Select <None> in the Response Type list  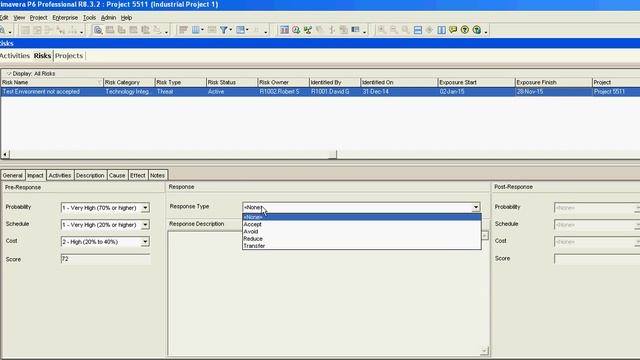pos(362,217)
